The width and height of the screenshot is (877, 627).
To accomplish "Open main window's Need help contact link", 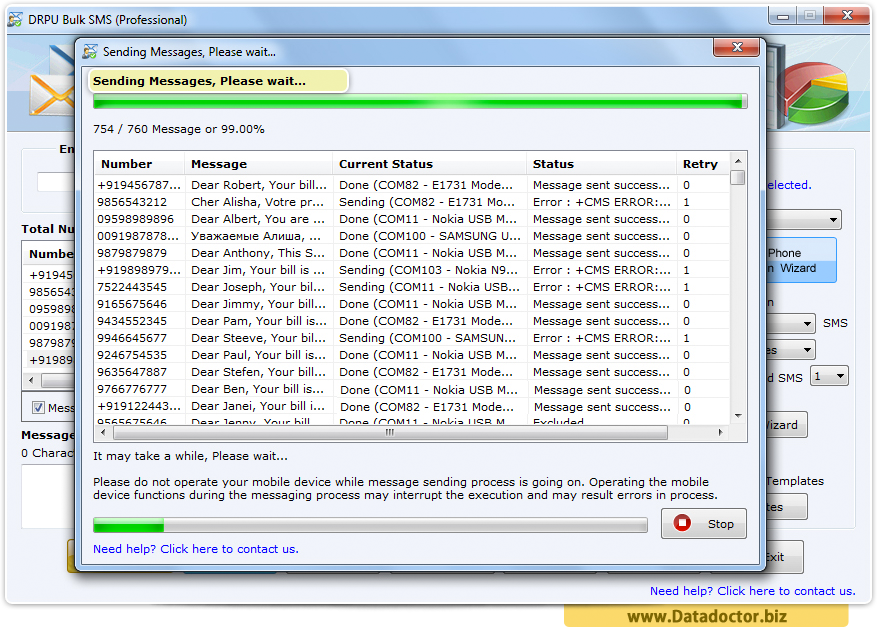I will click(752, 591).
